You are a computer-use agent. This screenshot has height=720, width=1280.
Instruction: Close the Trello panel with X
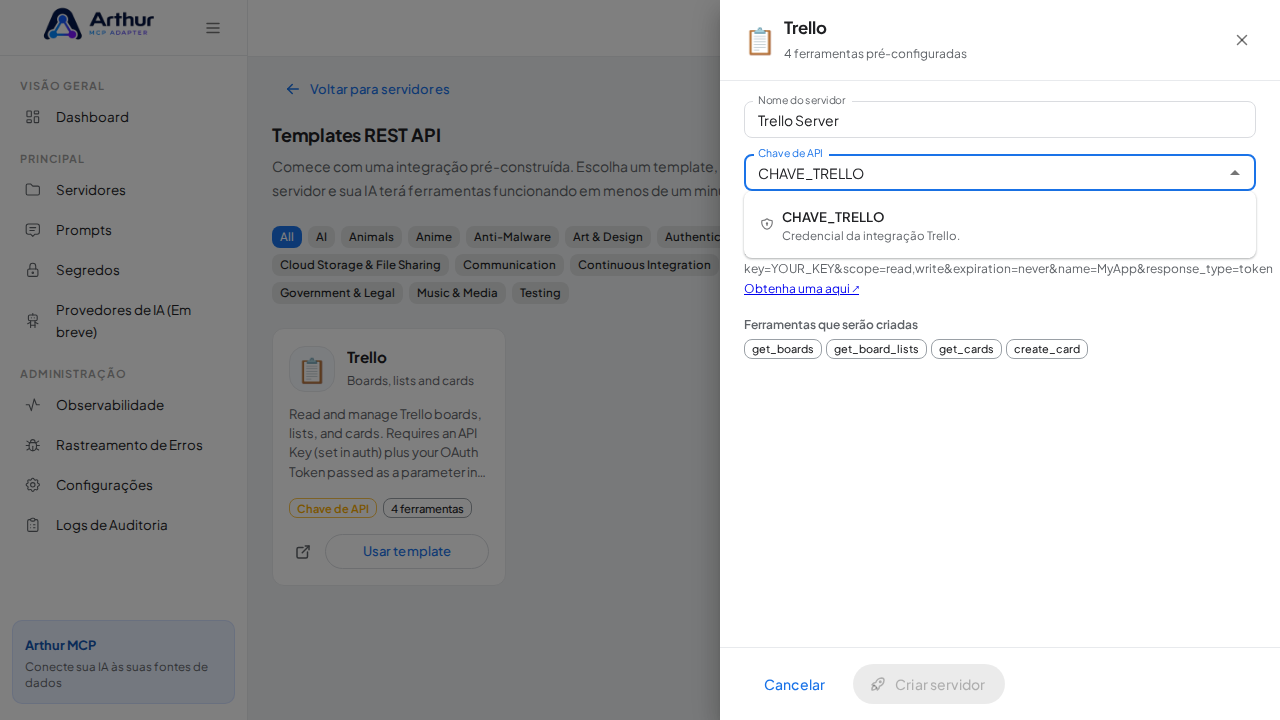tap(1242, 40)
